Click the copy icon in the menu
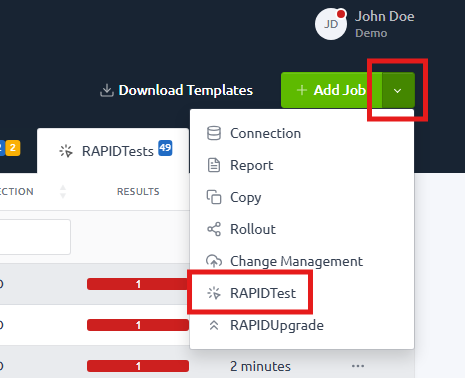This screenshot has width=465, height=378. click(x=214, y=197)
